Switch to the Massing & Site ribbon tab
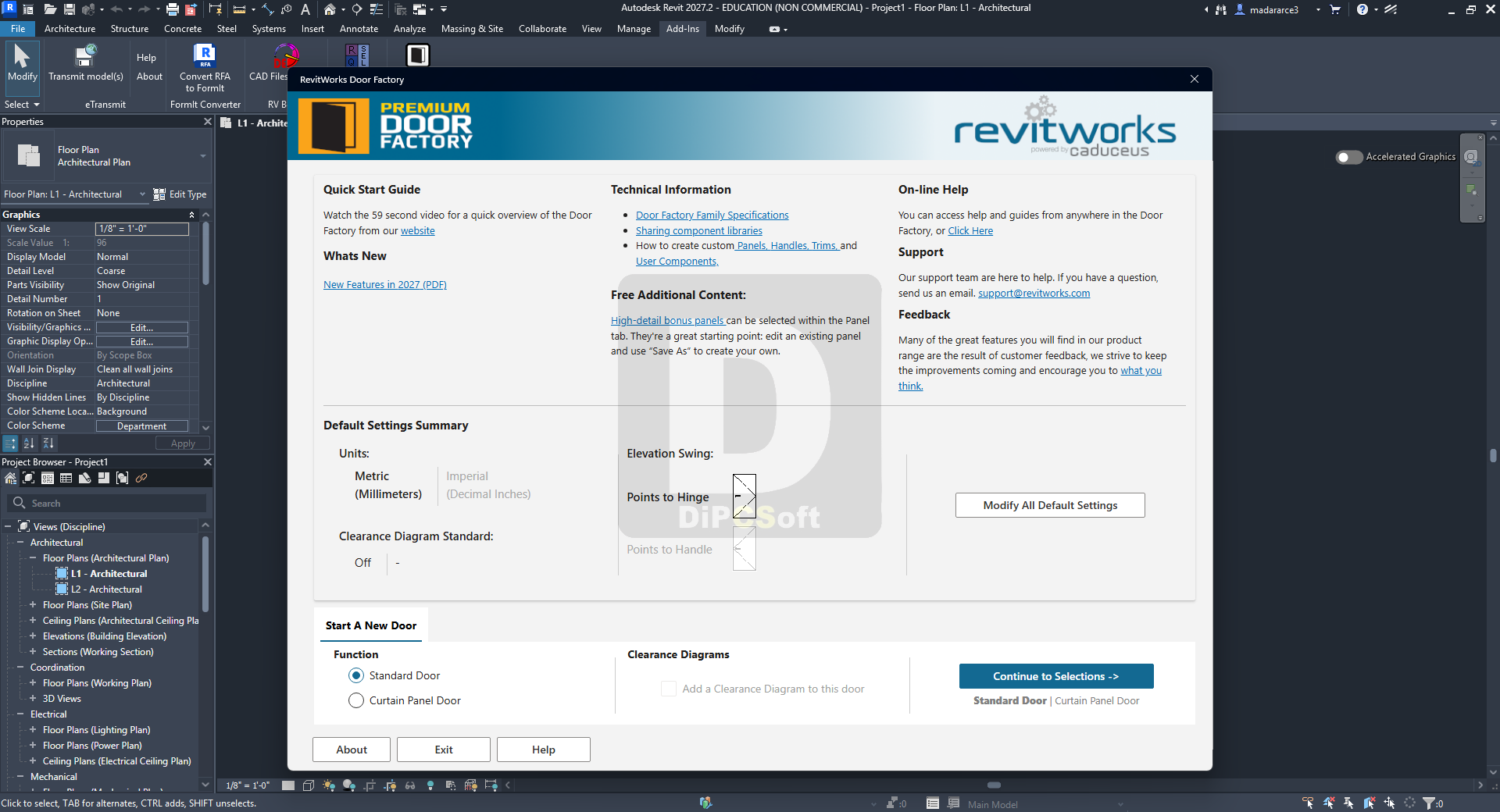Viewport: 1500px width, 812px height. [x=472, y=29]
